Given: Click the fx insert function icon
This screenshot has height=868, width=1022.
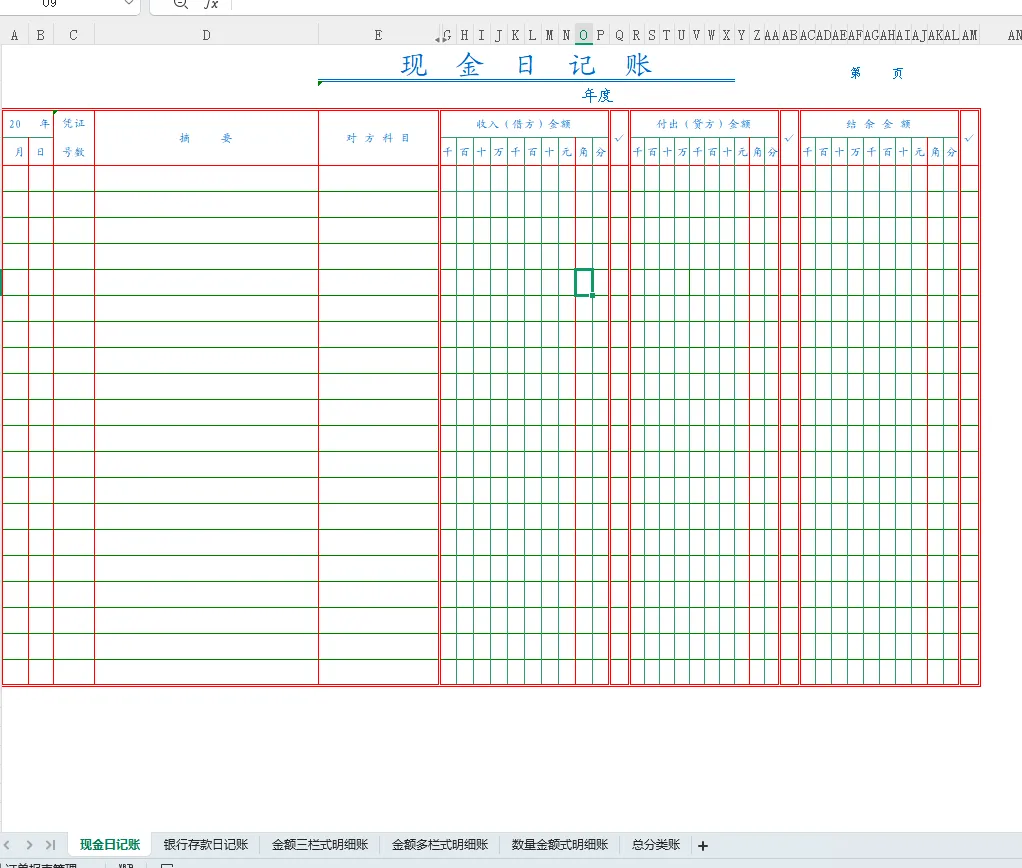Looking at the screenshot, I should 211,4.
